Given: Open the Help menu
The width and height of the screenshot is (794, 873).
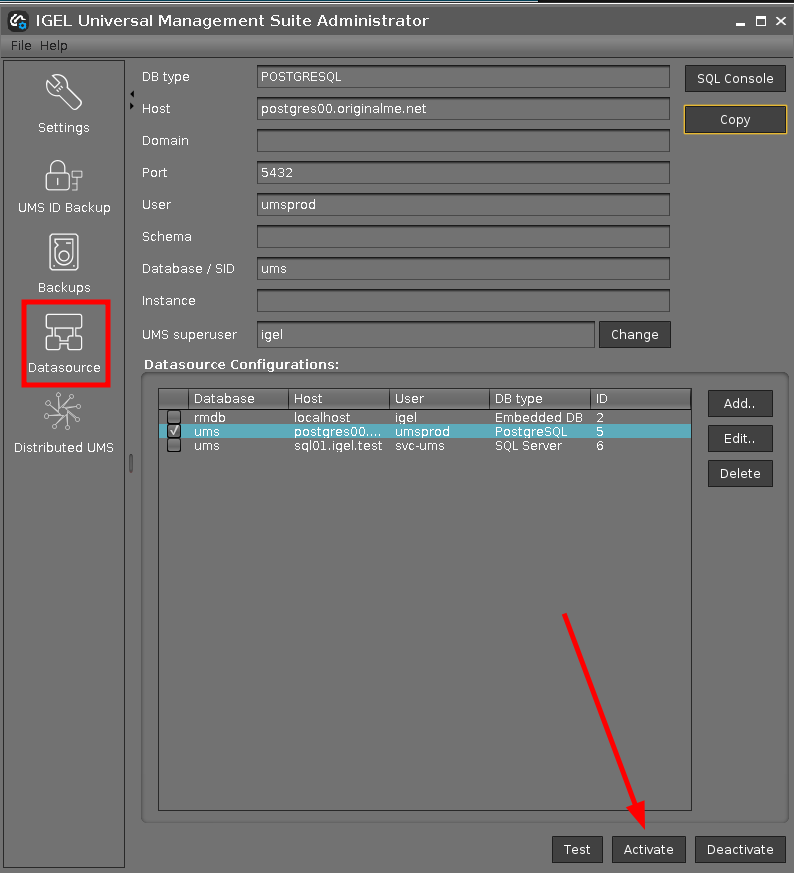Looking at the screenshot, I should click(54, 46).
